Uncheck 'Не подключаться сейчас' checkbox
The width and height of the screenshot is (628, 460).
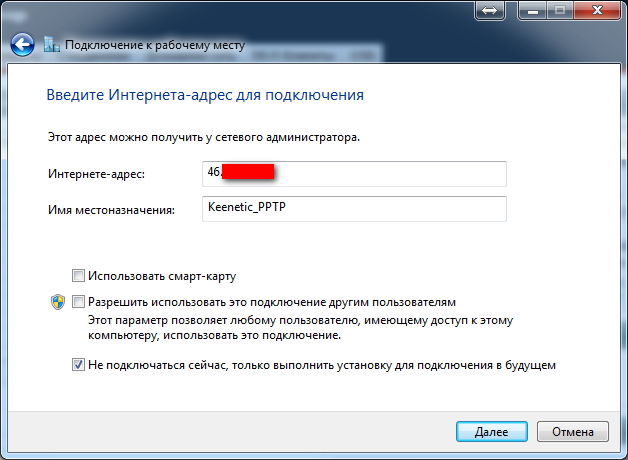[x=78, y=365]
